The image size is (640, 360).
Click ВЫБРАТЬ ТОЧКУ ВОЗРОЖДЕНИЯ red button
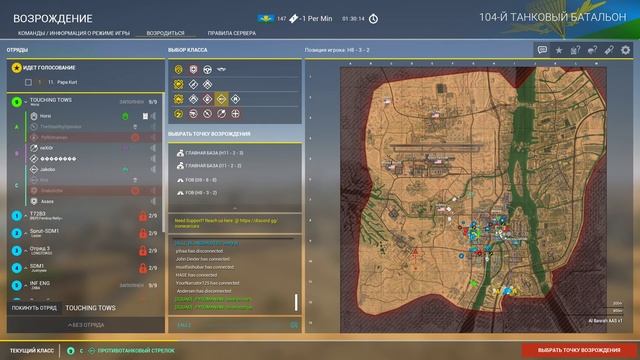pyautogui.click(x=579, y=350)
